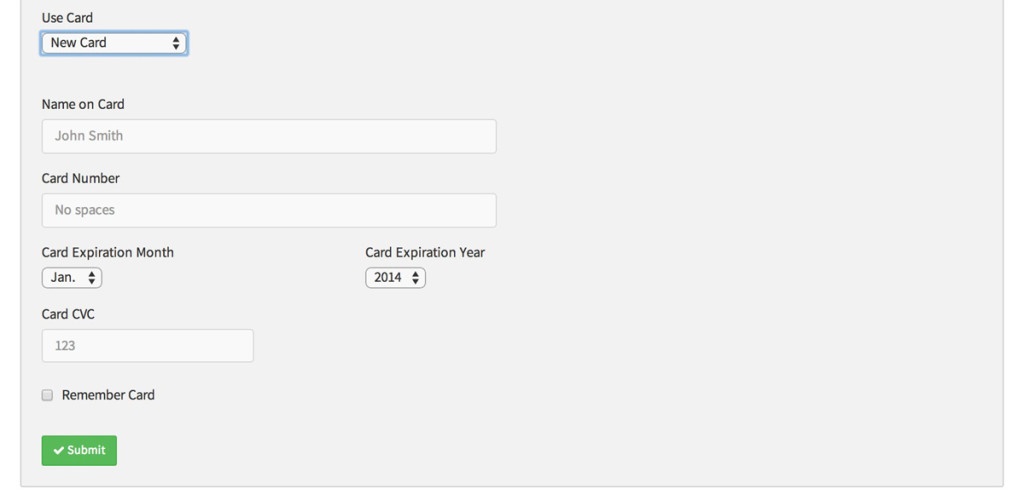Click the arrows icon on the month selector

pos(92,278)
